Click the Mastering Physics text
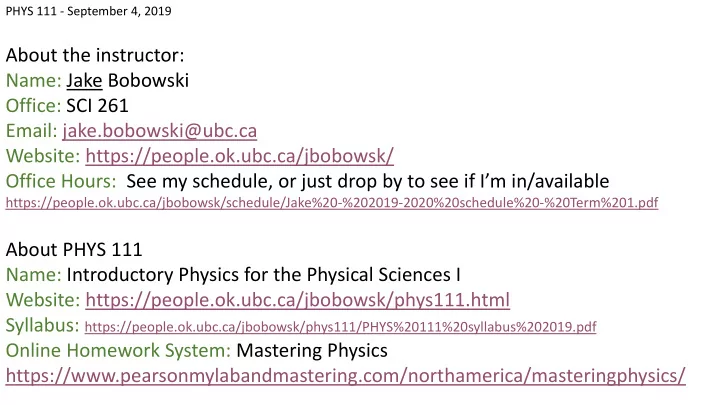 pos(312,351)
